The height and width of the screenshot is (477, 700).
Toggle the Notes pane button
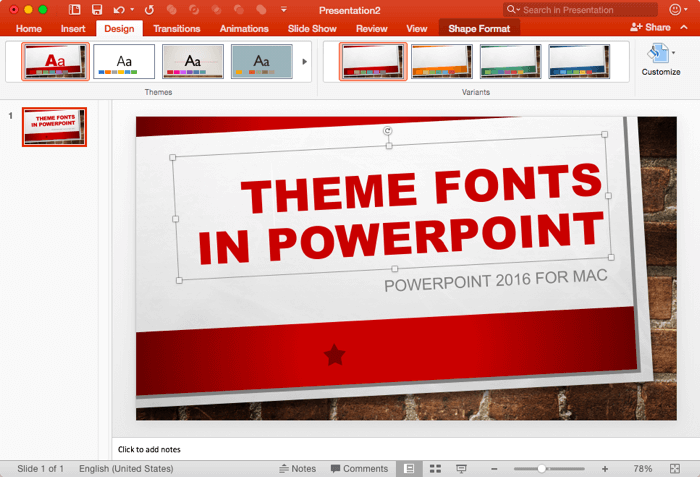[x=297, y=469]
